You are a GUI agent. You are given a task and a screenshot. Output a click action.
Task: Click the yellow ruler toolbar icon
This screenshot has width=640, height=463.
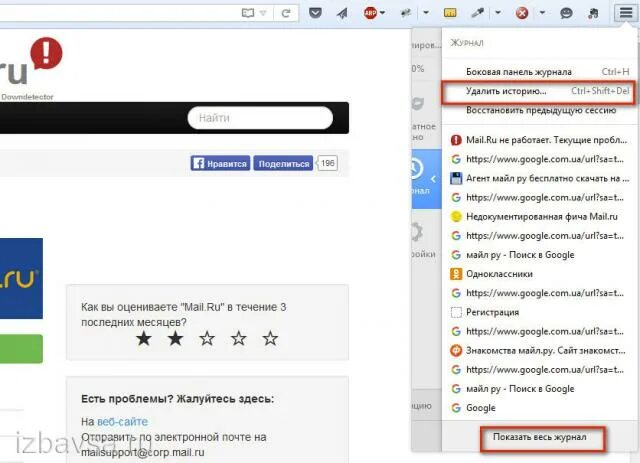(450, 13)
